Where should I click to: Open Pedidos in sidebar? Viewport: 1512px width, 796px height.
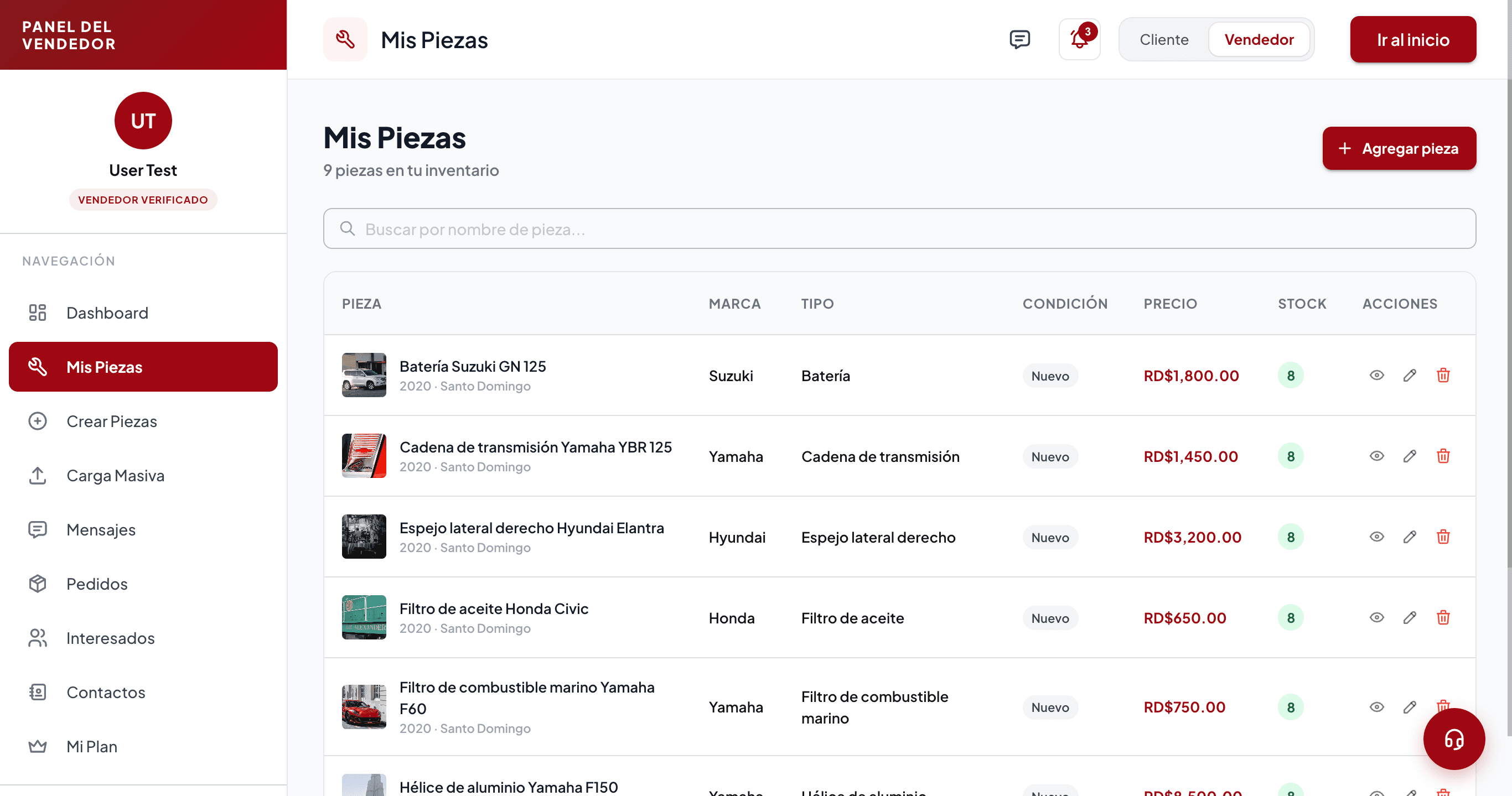pos(143,584)
